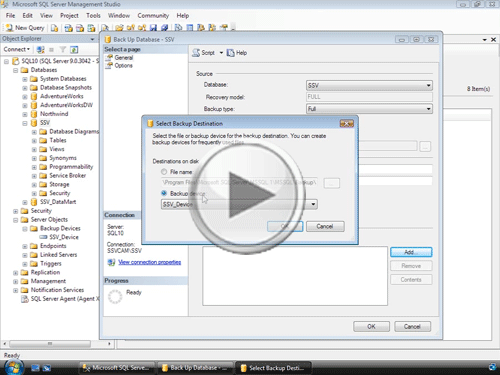Open the Tools menu
The image size is (500, 375).
[x=93, y=16]
